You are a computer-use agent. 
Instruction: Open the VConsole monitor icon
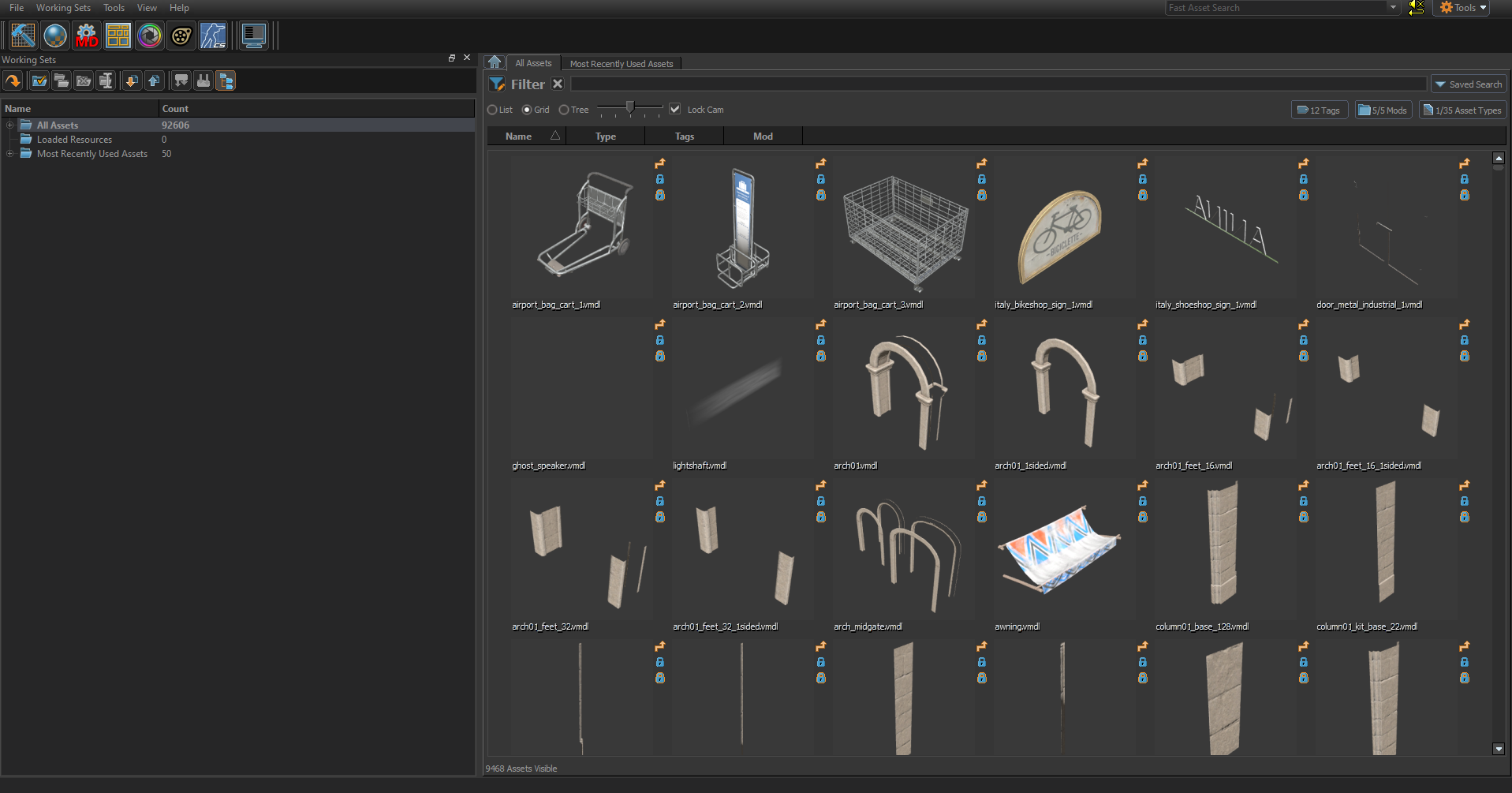(253, 36)
